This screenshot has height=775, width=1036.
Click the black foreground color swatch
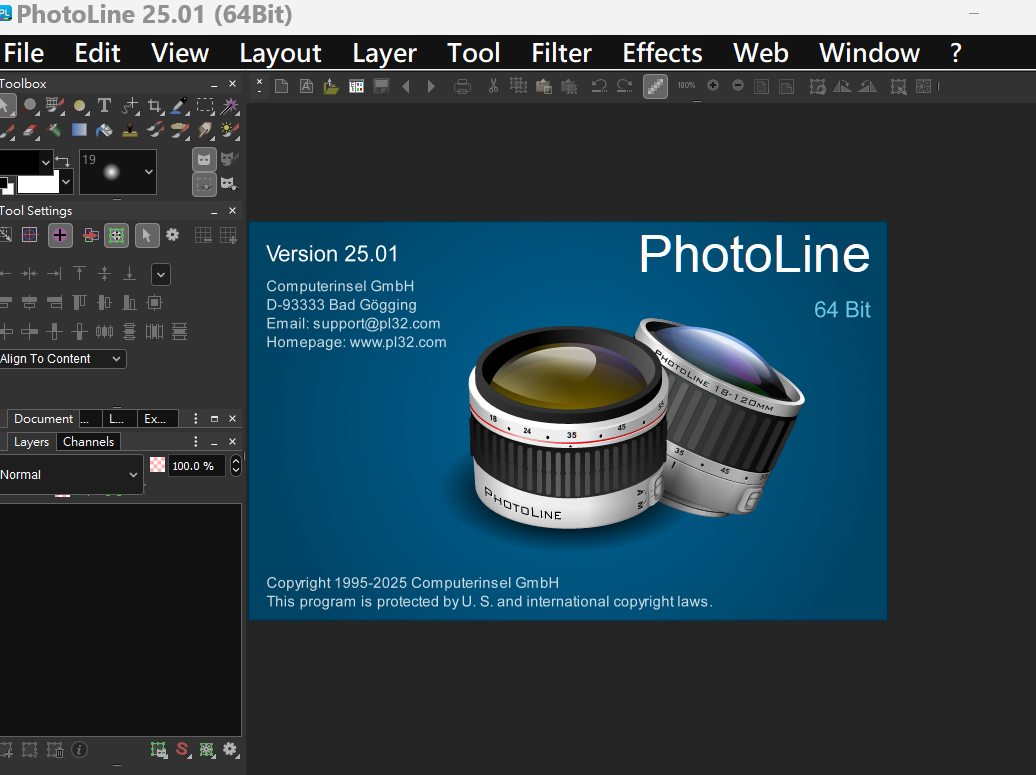[x=19, y=162]
